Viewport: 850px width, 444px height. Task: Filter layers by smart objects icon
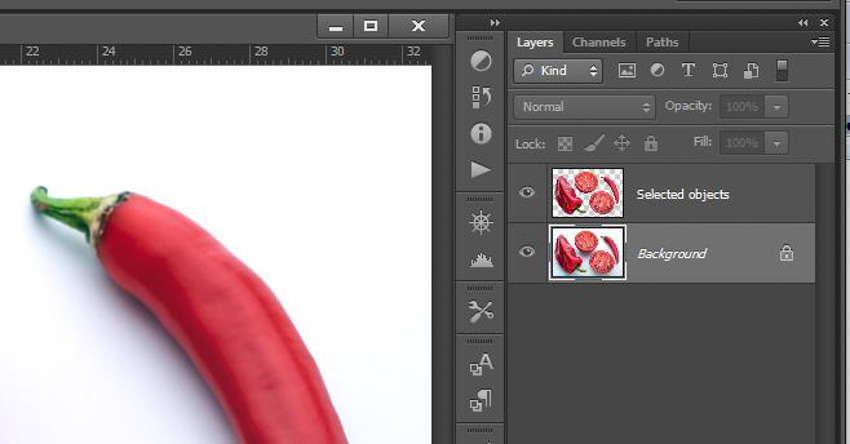point(751,70)
